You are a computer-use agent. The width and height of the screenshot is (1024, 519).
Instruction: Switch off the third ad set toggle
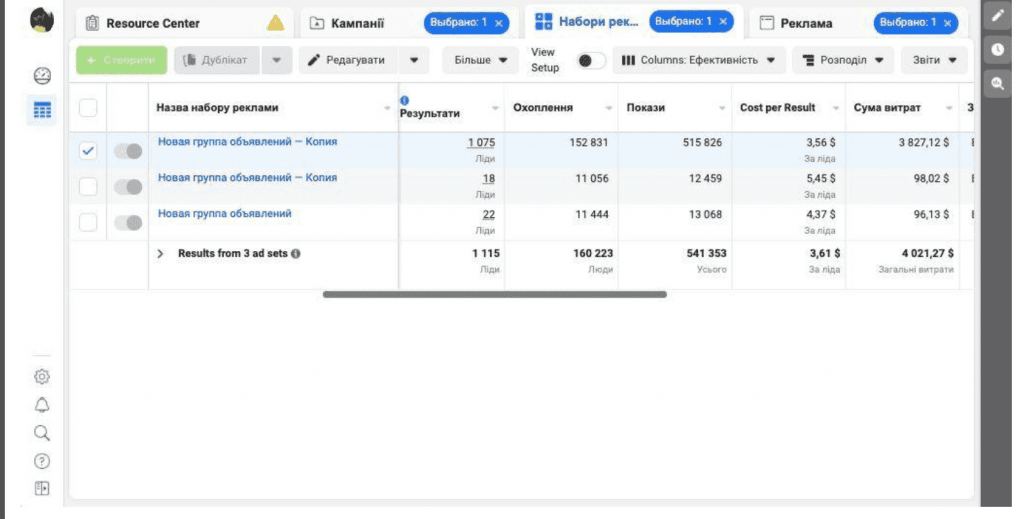tap(127, 223)
